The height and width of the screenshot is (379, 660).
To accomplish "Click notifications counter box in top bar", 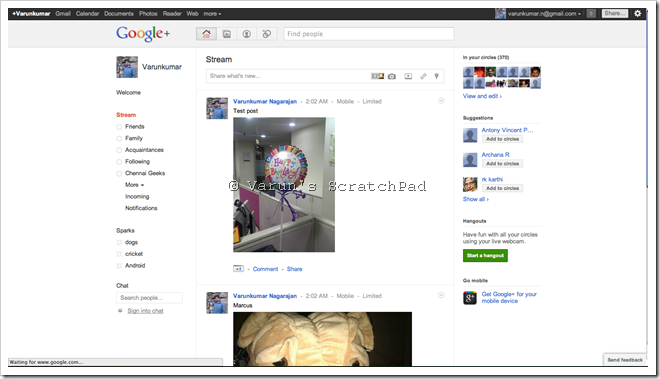I will [x=591, y=13].
